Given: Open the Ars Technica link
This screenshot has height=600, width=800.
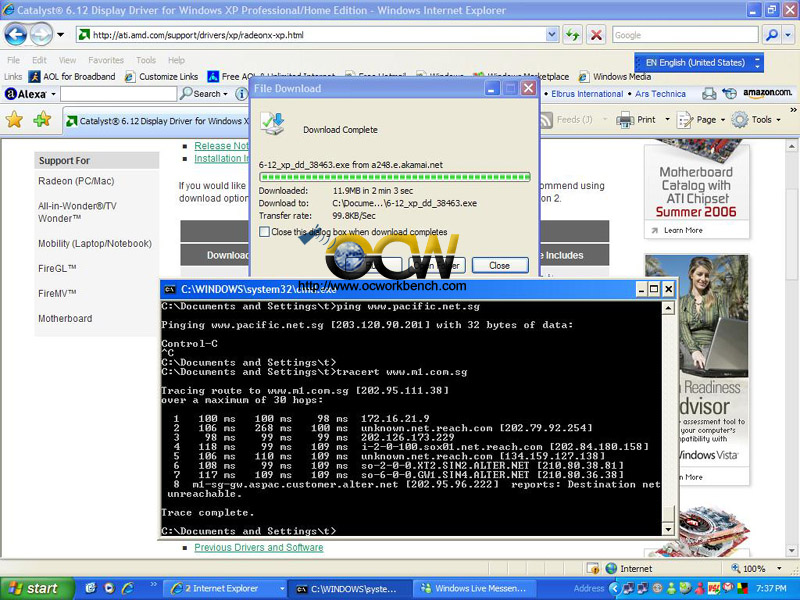Looking at the screenshot, I should 660,94.
